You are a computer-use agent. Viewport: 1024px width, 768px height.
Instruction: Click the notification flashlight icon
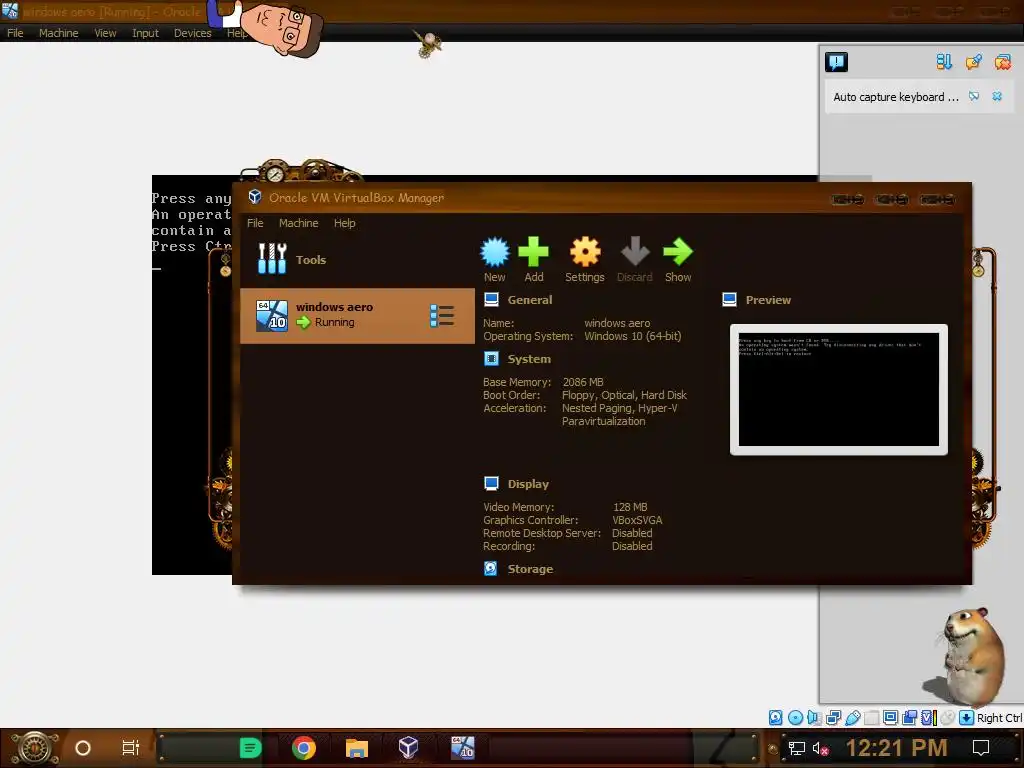[x=974, y=62]
